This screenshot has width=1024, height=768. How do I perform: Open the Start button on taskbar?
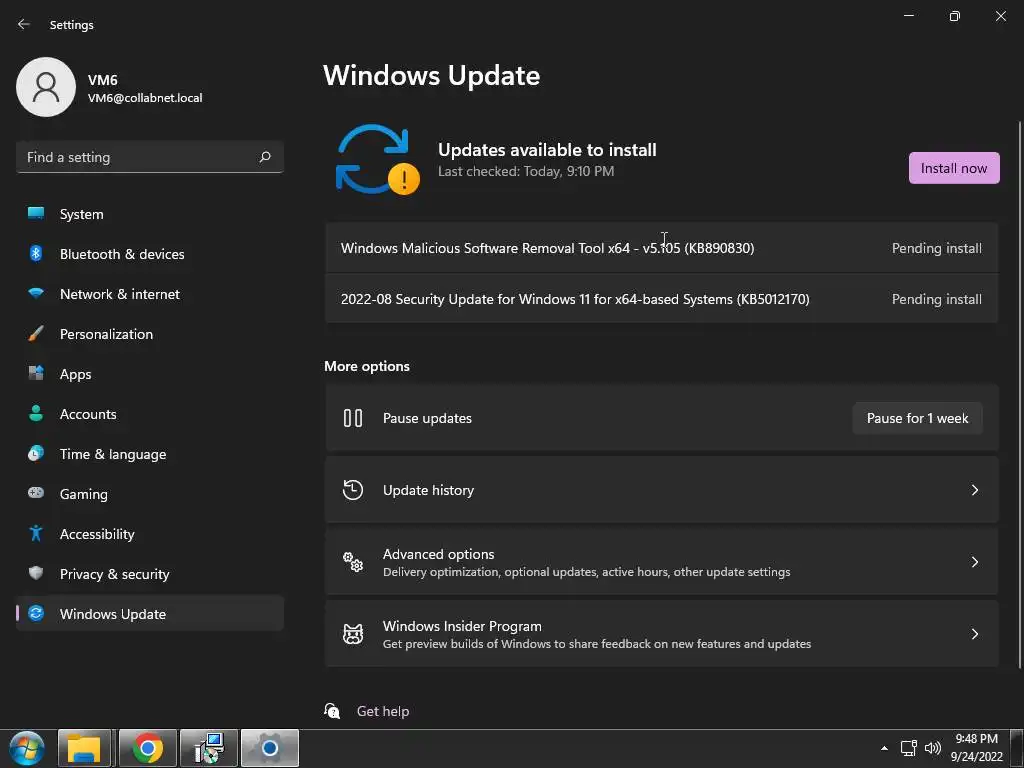click(x=27, y=748)
